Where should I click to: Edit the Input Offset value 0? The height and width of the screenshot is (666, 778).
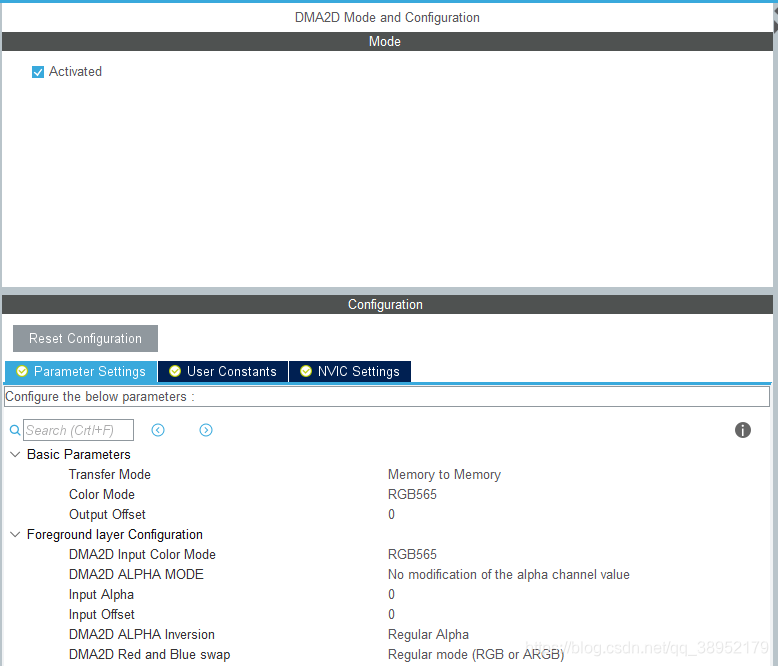tap(391, 614)
